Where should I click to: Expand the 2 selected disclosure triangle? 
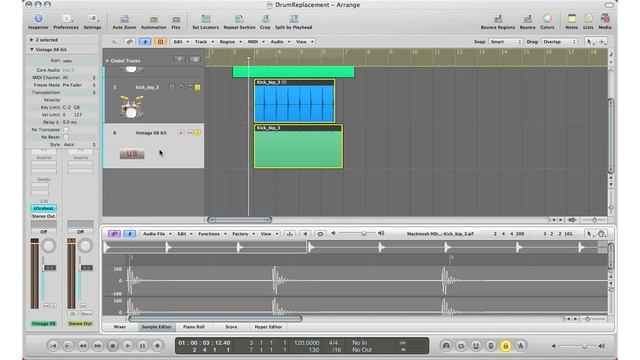point(31,40)
